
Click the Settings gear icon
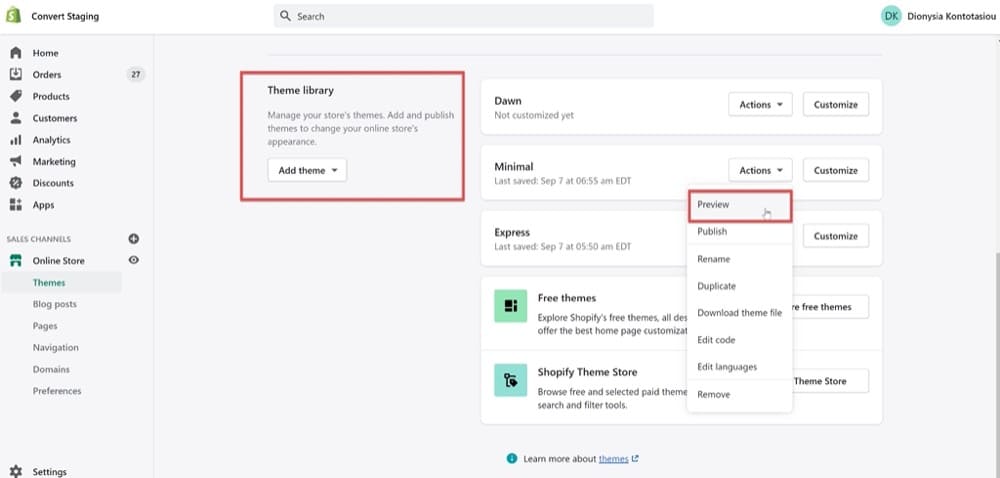16,472
